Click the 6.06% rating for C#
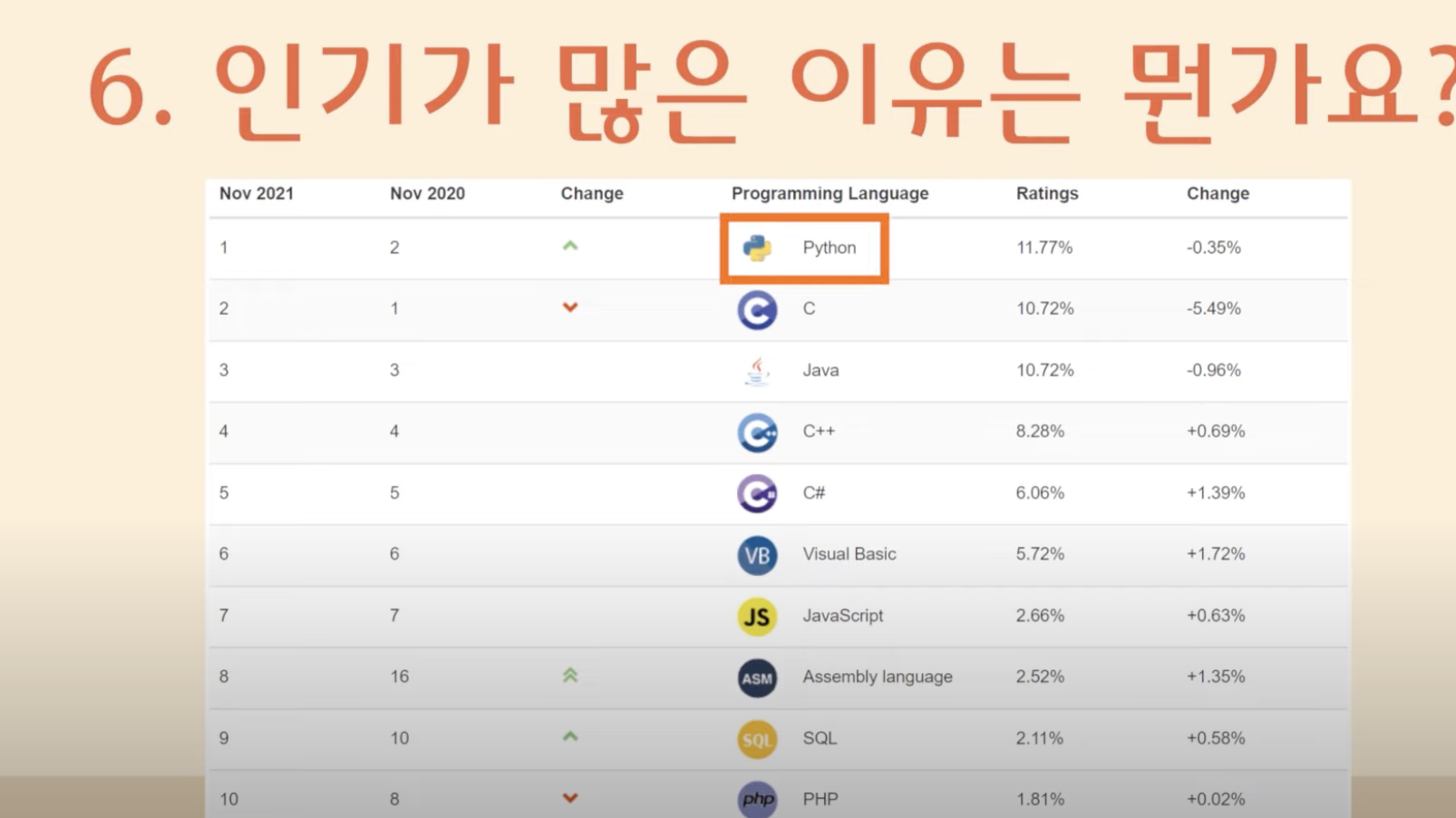The height and width of the screenshot is (818, 1456). (x=1040, y=493)
